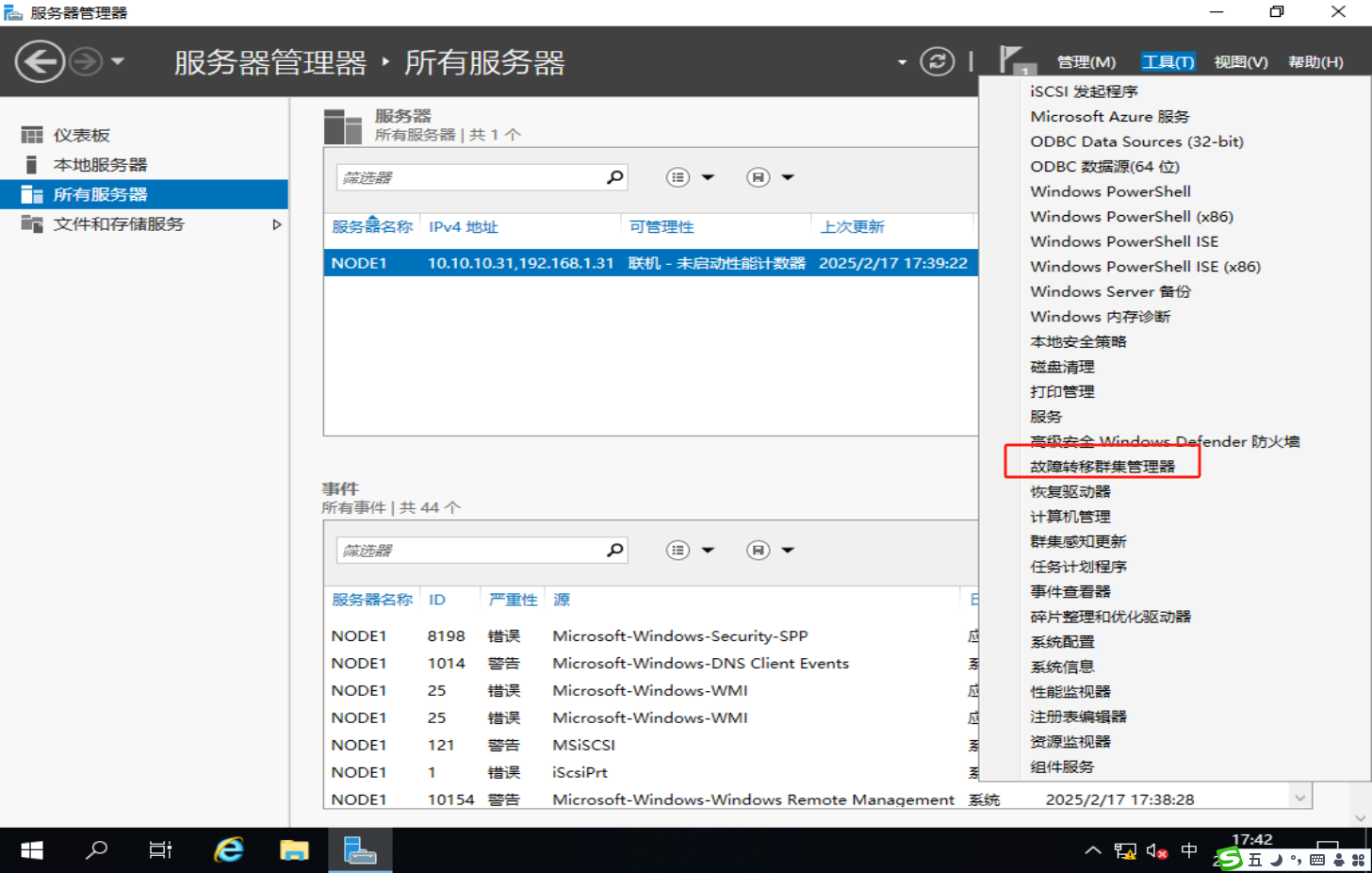
Task: Select the Microsoft-Windows-DNS Client Events row
Action: (650, 664)
